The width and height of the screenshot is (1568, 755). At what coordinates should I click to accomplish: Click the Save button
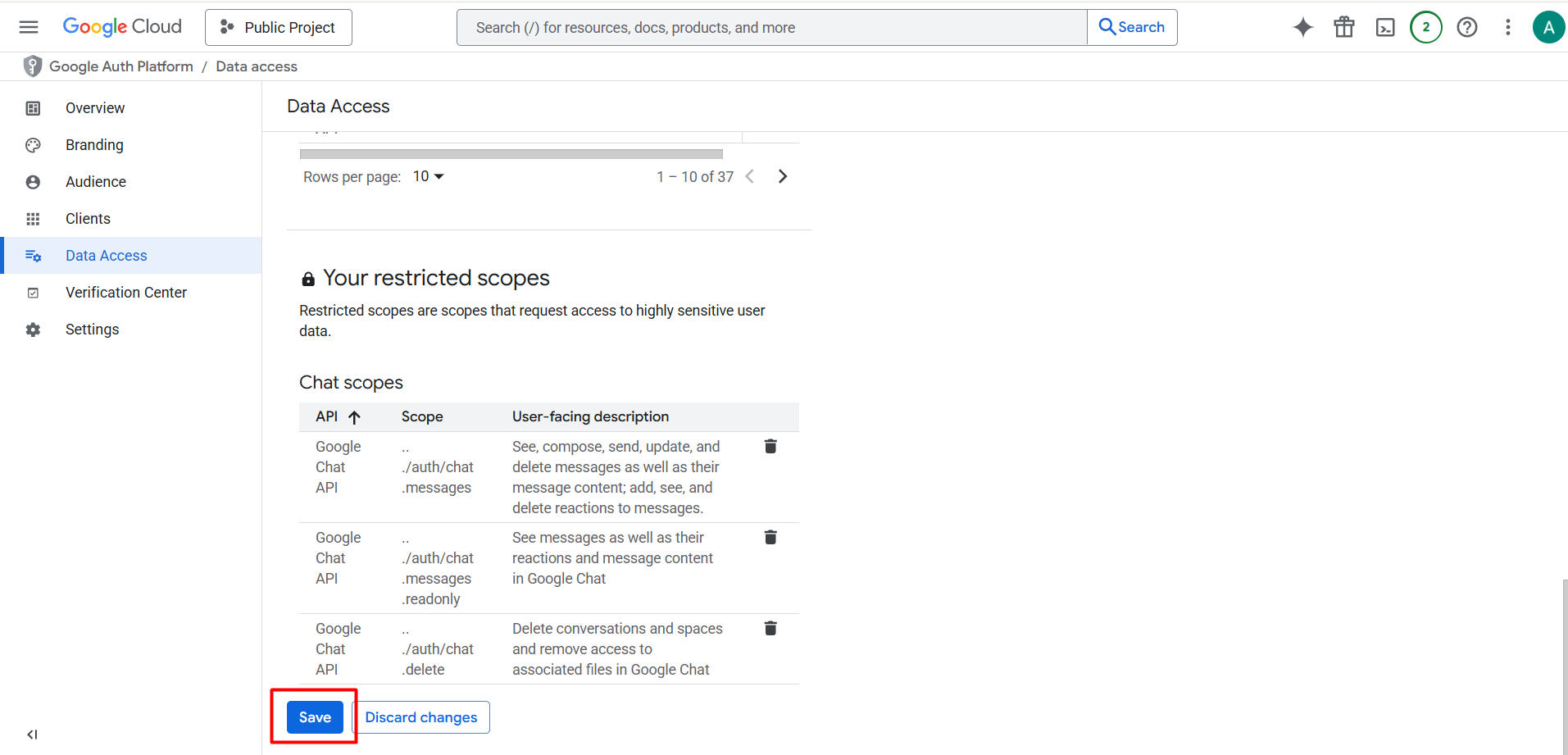(315, 717)
